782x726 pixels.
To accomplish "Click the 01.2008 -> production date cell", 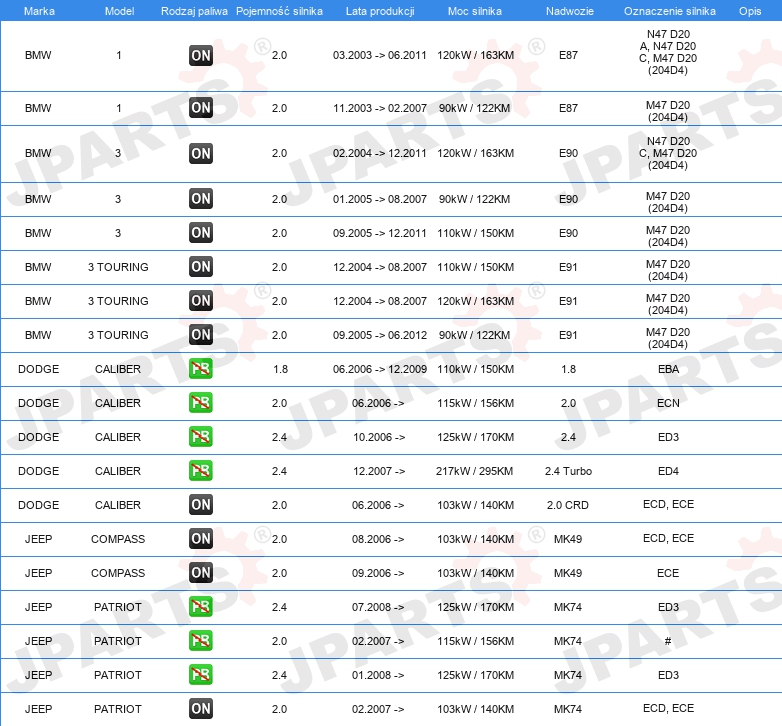I will point(378,675).
